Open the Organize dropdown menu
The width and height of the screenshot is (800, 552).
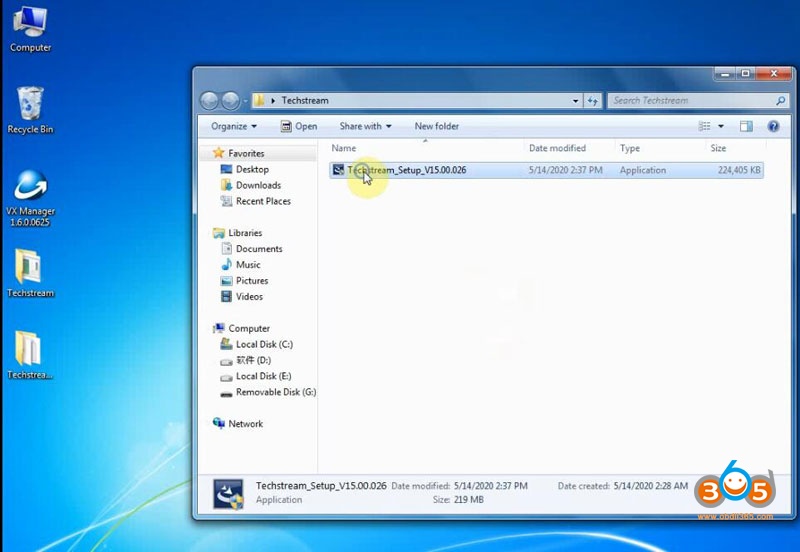click(x=234, y=126)
